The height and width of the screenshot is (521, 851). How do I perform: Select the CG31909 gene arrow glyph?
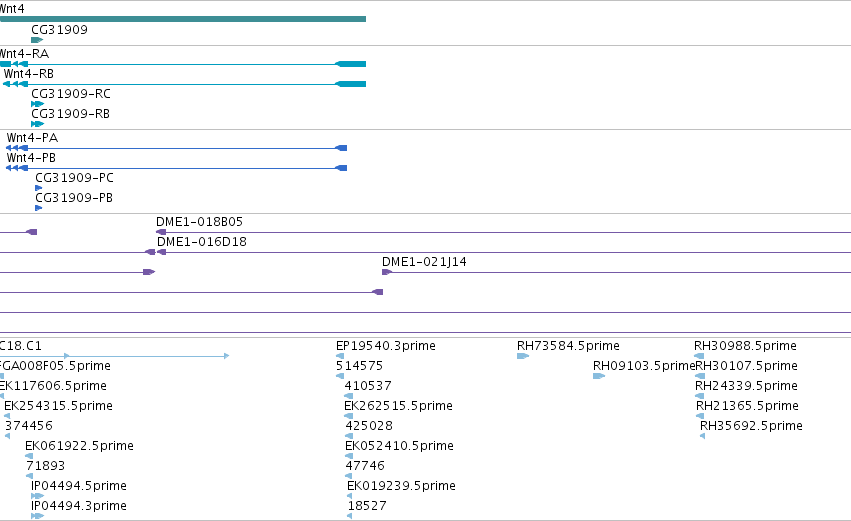[37, 40]
